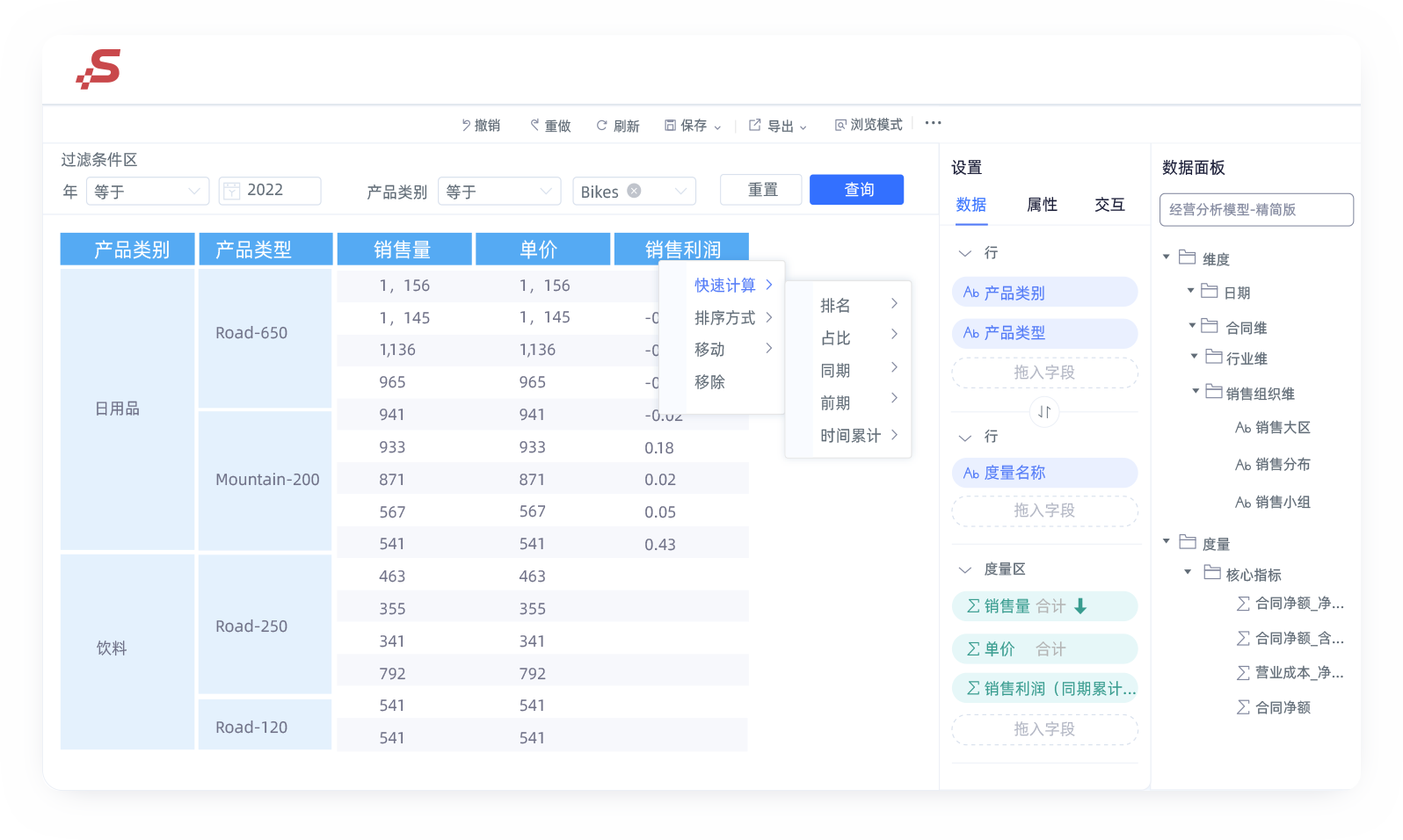Open the more options ellipsis in toolbar

(933, 123)
